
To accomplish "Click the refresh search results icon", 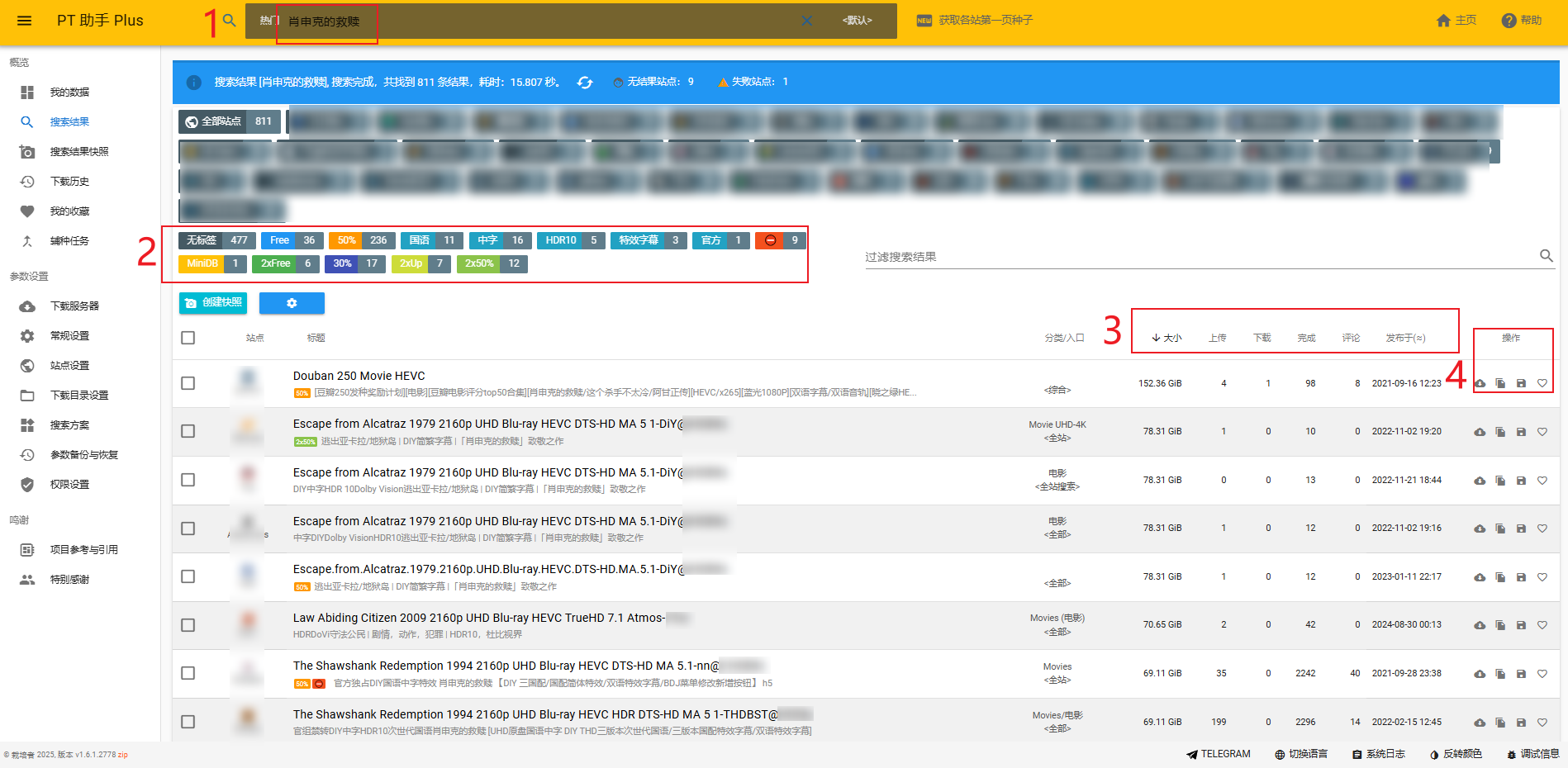I will tap(585, 83).
